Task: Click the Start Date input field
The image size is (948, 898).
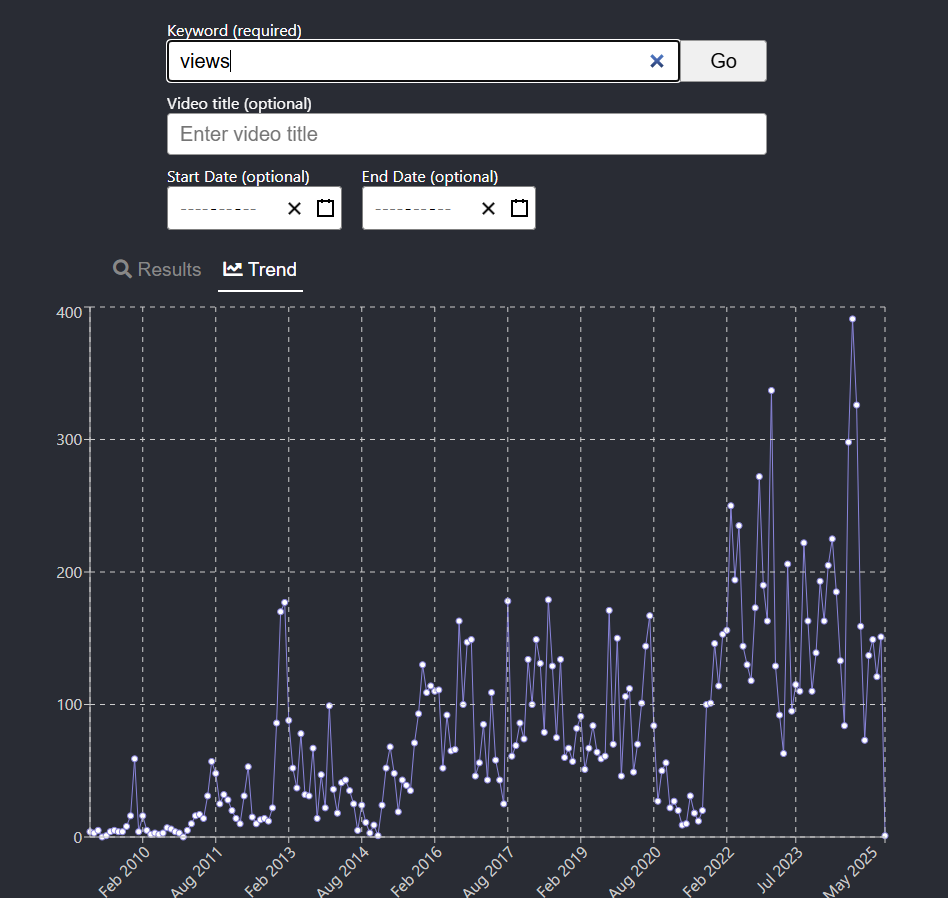Action: (255, 208)
